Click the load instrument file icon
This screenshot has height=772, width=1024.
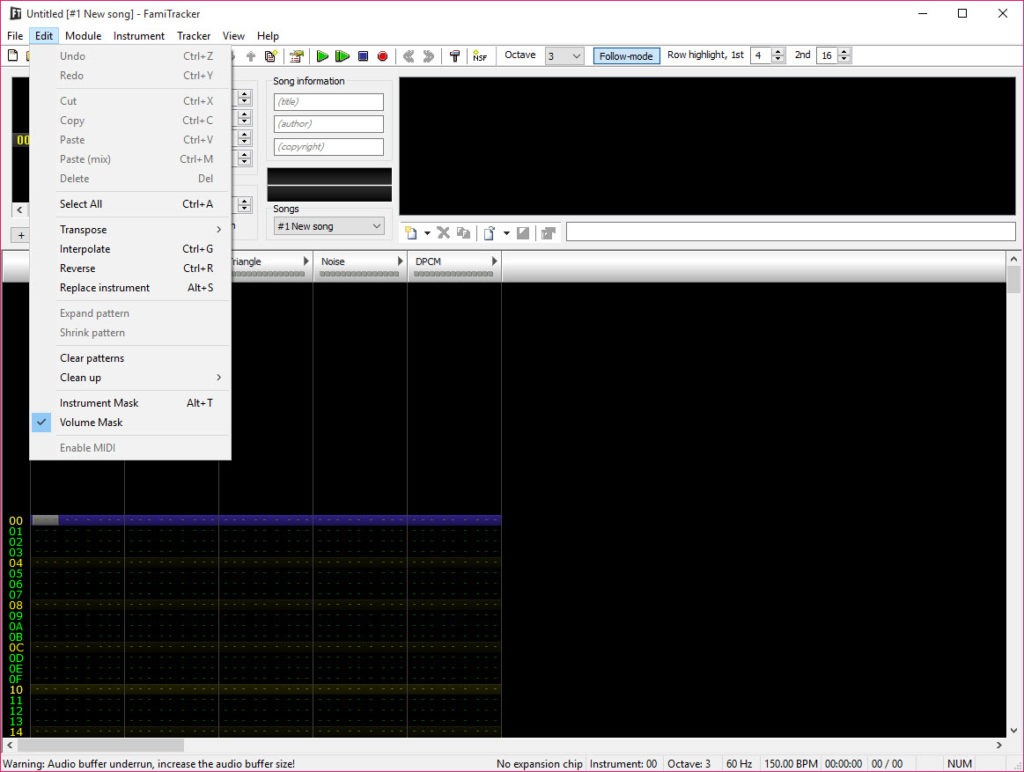pos(489,233)
